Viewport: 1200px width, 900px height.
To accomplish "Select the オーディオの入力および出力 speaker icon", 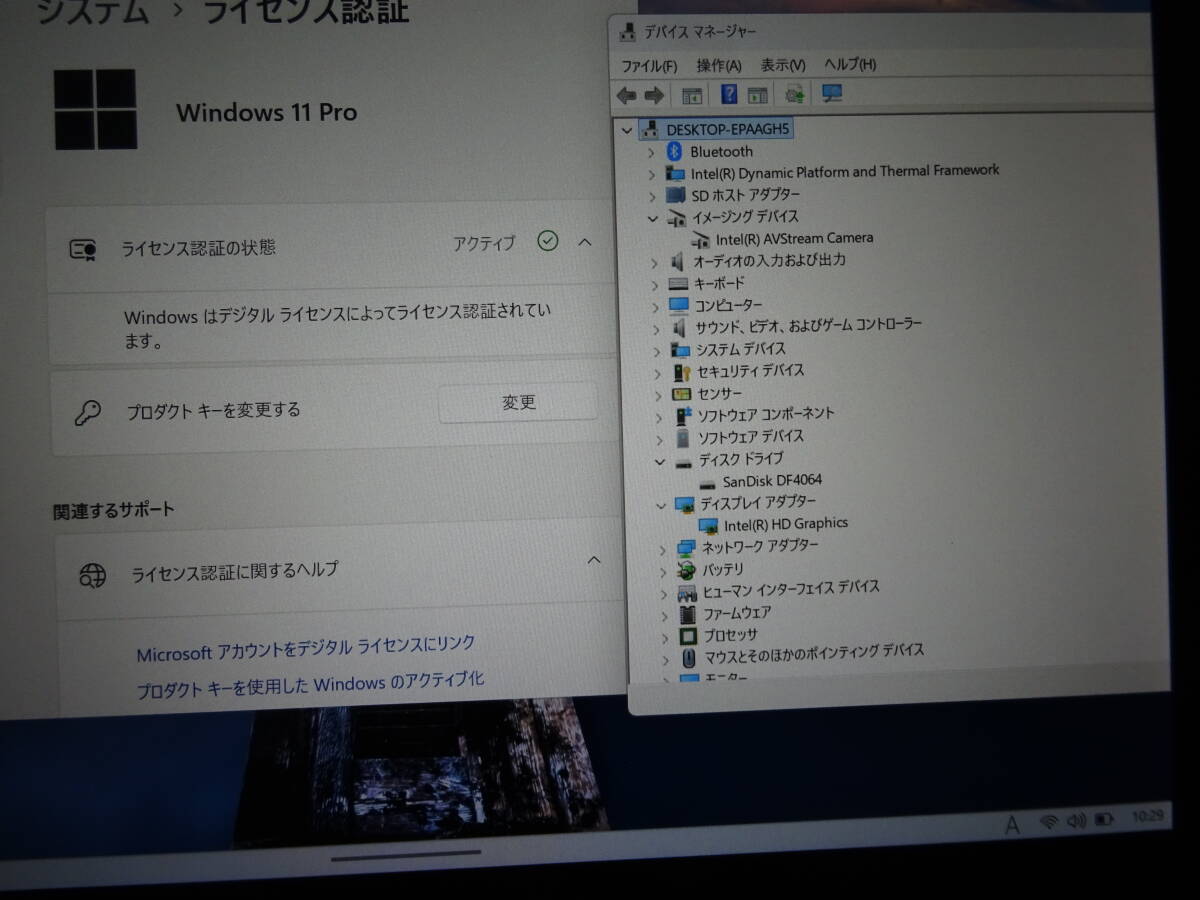I will (677, 261).
